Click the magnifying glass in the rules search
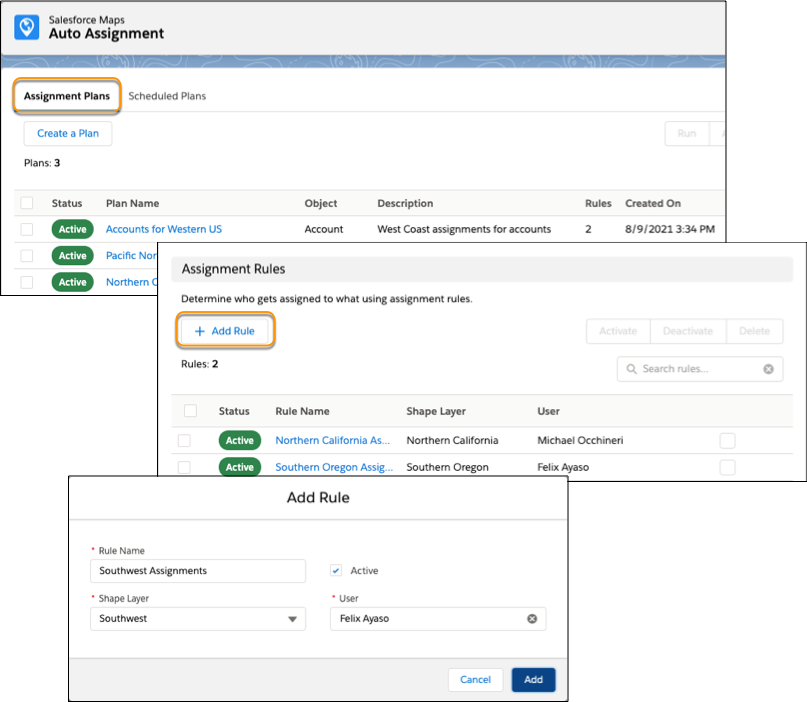The width and height of the screenshot is (807, 702). coord(631,369)
